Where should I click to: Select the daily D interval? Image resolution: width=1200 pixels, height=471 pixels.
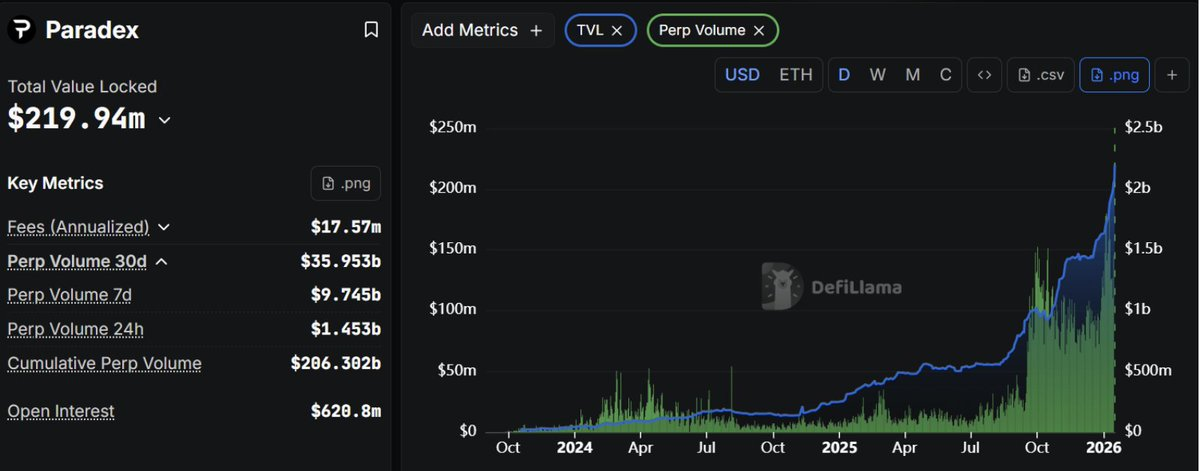[844, 75]
